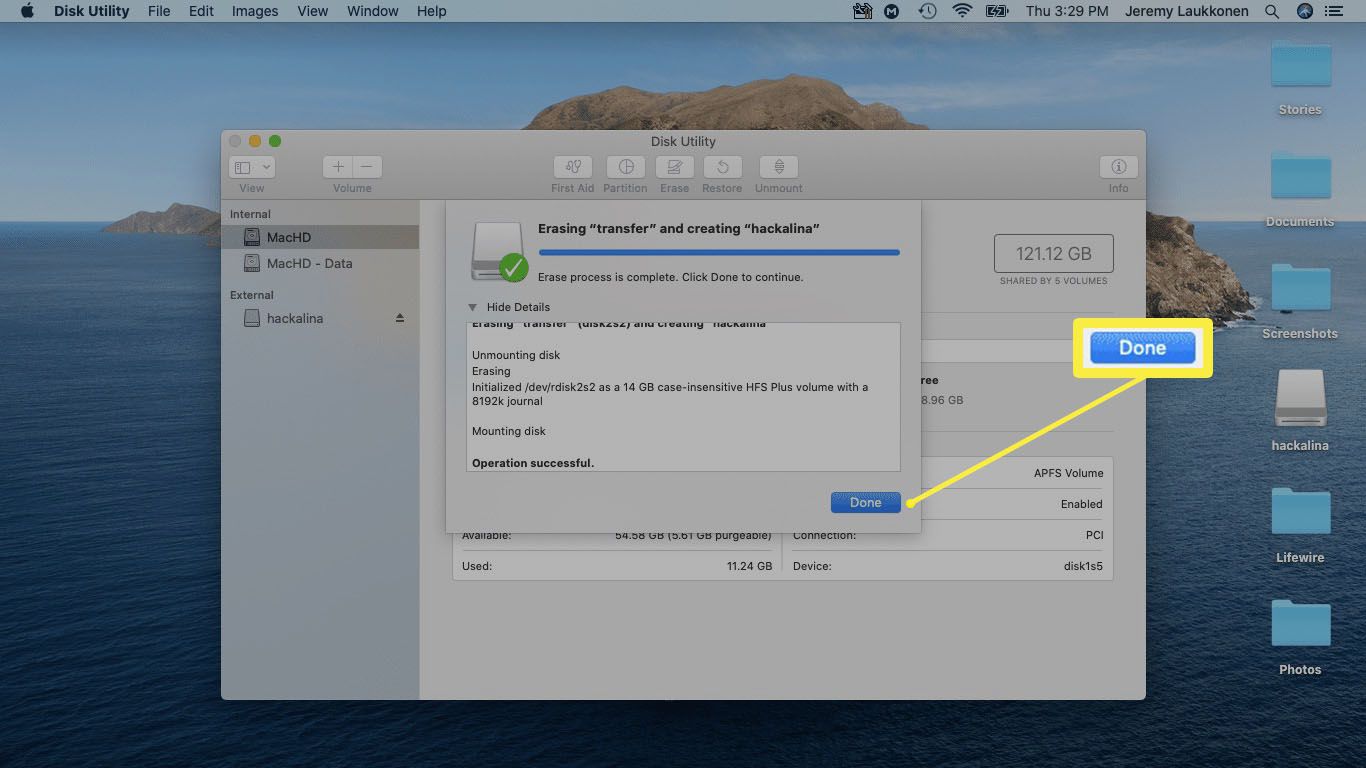Click the clapperboard menu bar icon
Image resolution: width=1366 pixels, height=768 pixels.
(863, 11)
